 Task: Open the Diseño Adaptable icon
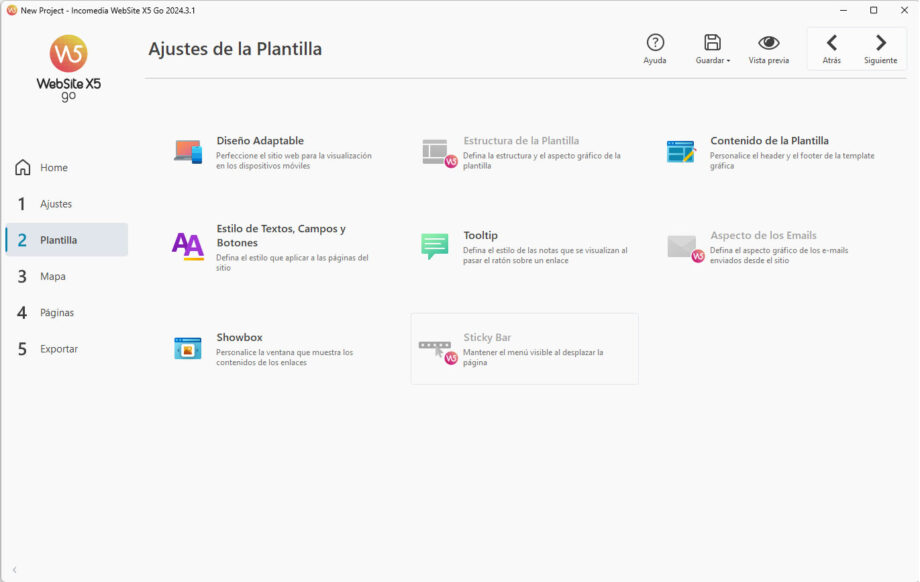point(188,152)
